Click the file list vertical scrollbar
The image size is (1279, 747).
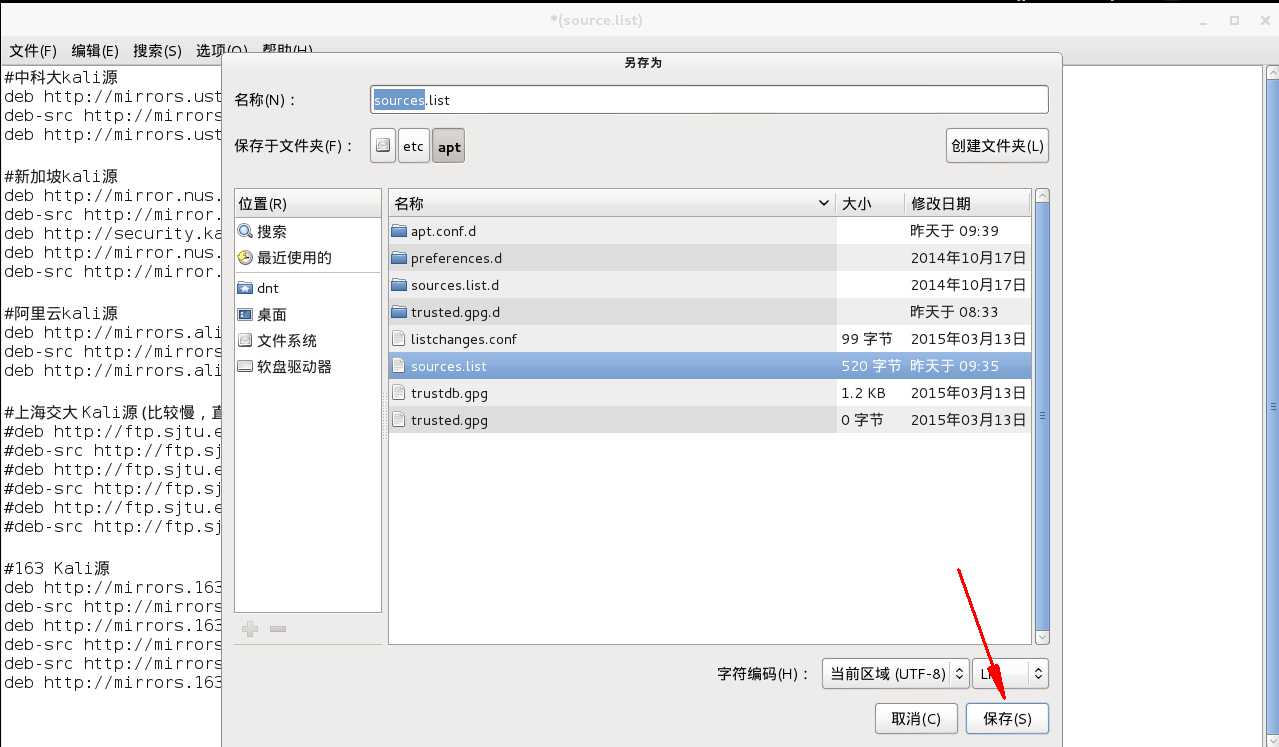click(1043, 416)
